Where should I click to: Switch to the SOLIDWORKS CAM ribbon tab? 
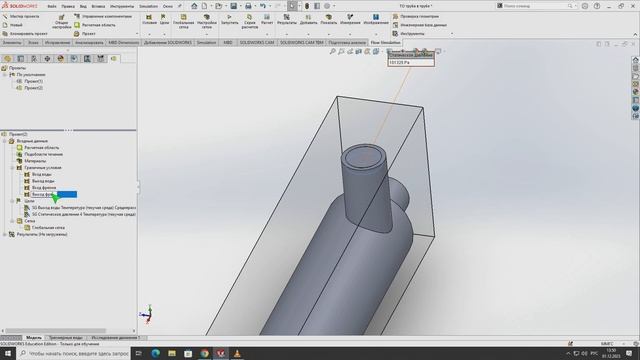click(x=256, y=42)
